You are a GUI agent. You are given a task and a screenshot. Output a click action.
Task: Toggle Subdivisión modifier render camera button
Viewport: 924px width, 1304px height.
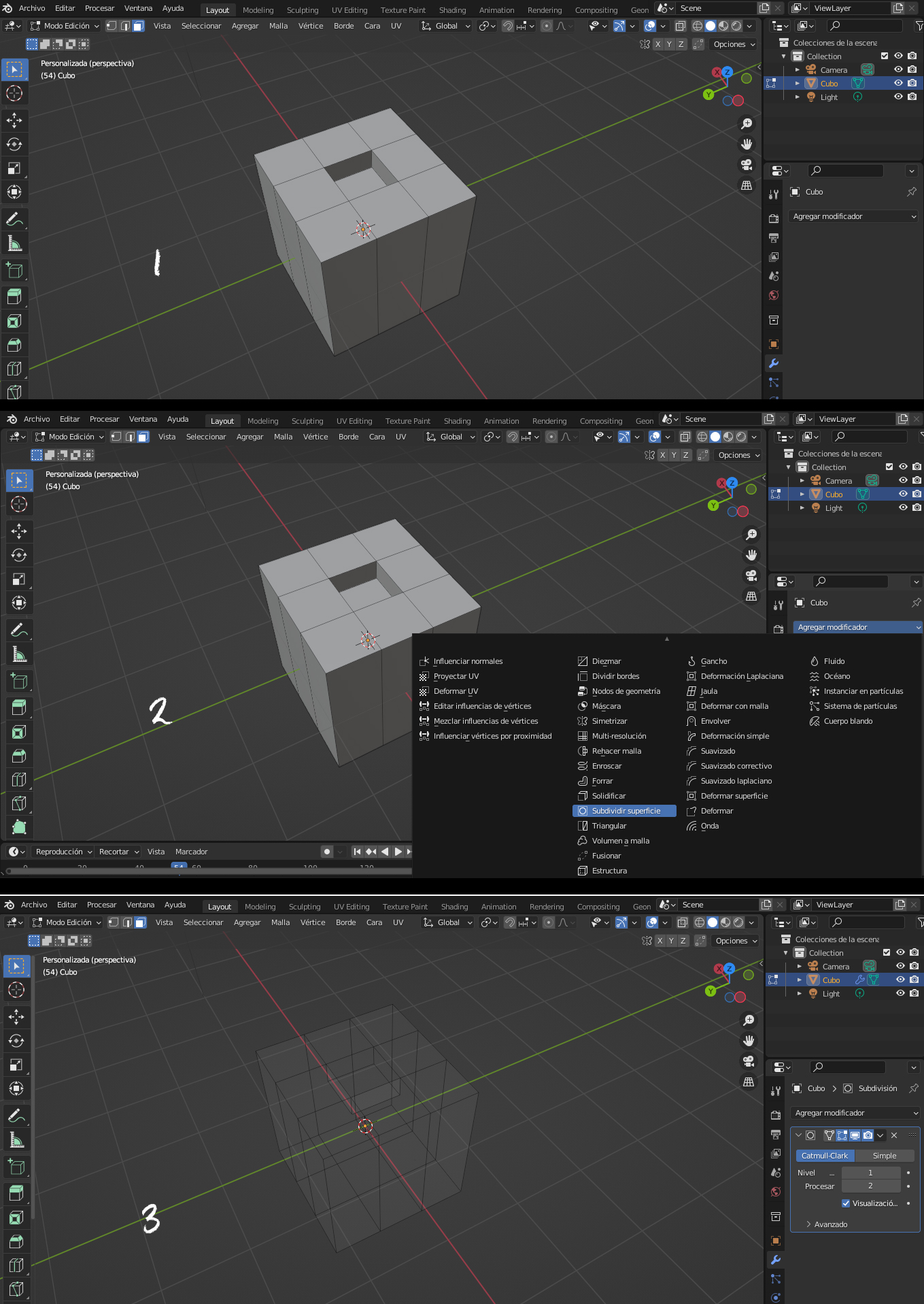(868, 1135)
